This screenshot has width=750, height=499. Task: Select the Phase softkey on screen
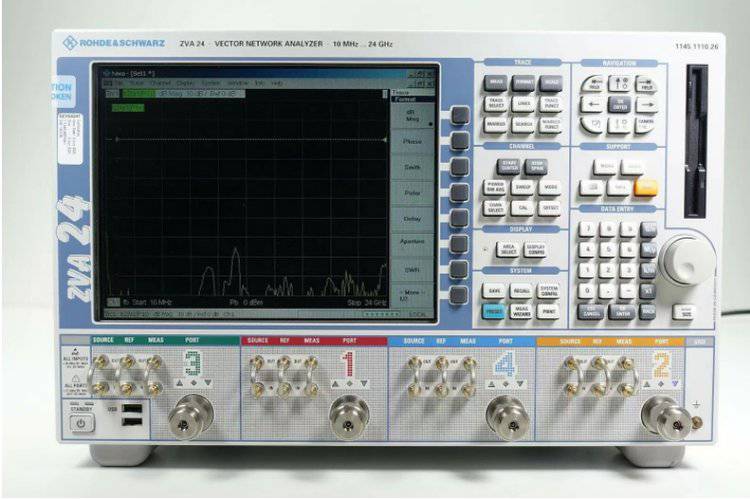[412, 142]
